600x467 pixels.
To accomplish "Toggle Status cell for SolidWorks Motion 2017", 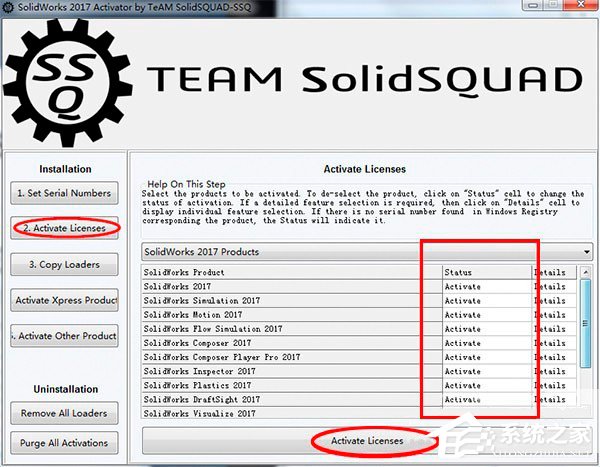I will [487, 315].
